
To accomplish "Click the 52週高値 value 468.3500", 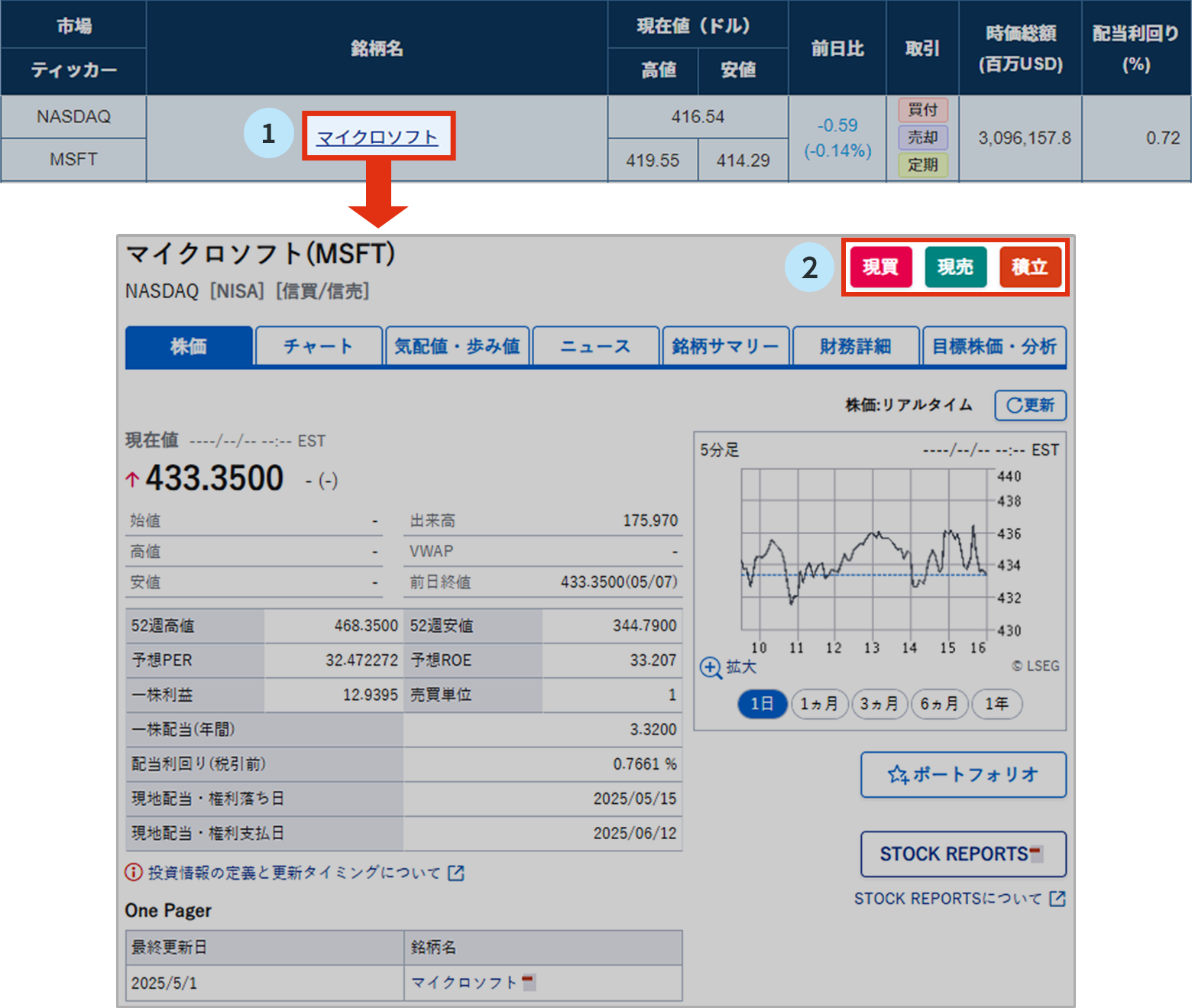I will pos(366,626).
